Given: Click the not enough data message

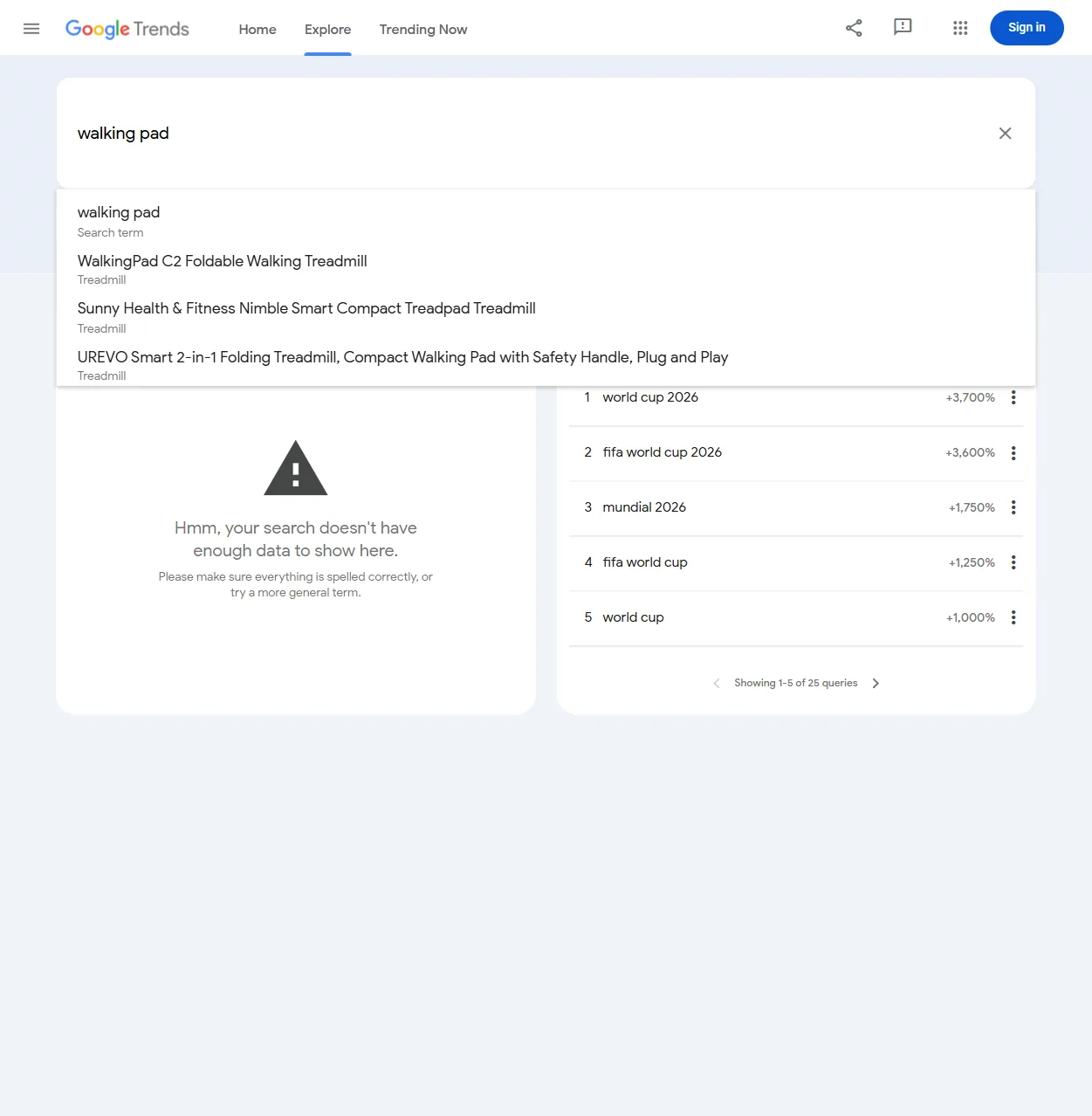Looking at the screenshot, I should (296, 539).
